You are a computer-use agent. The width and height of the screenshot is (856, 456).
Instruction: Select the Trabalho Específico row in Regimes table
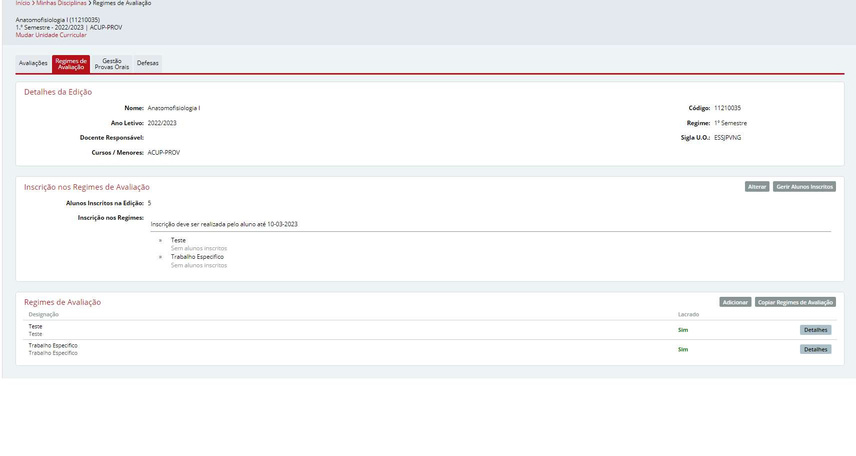point(430,350)
